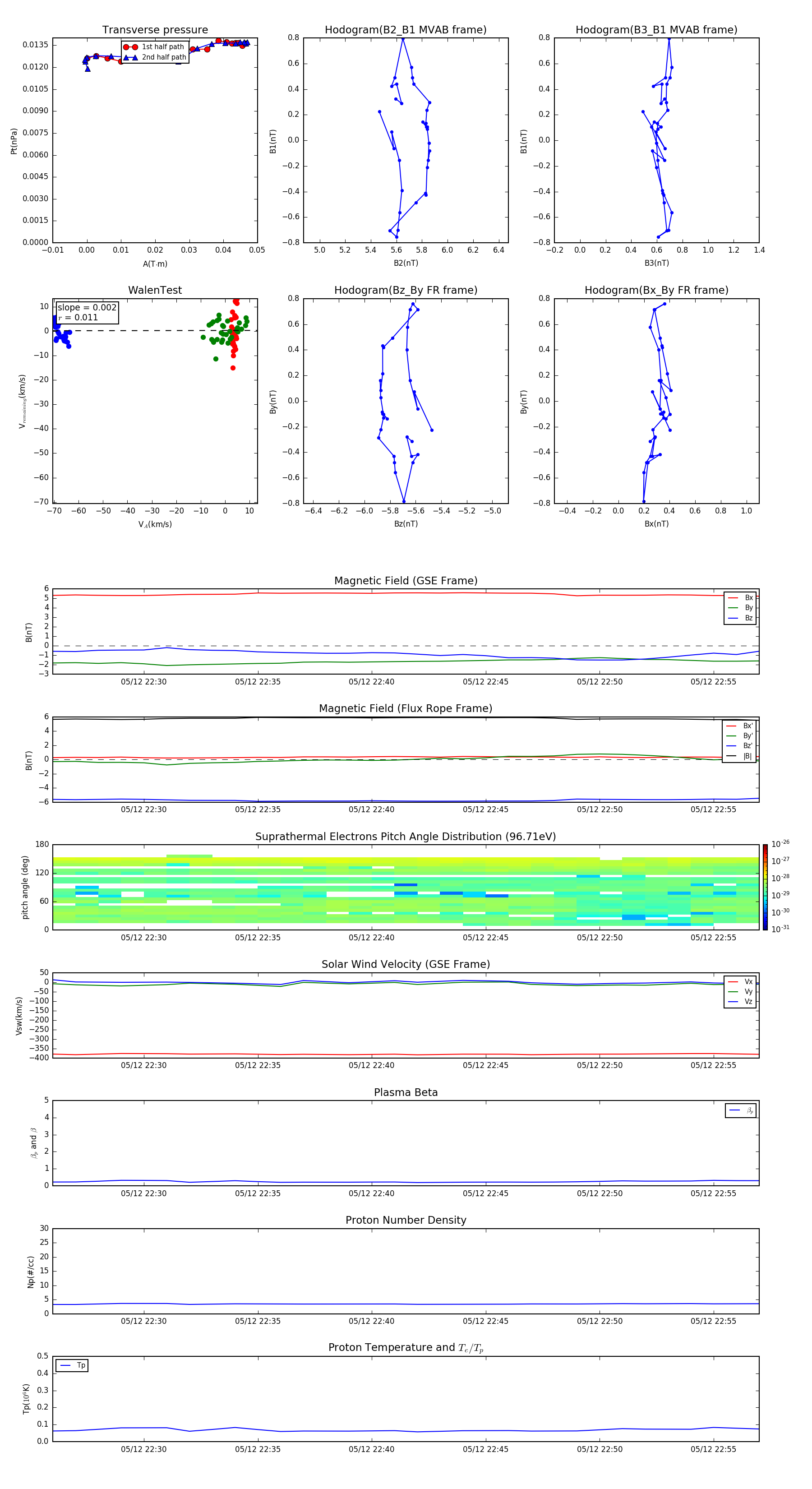Image resolution: width=812 pixels, height=1489 pixels.
Task: Click the 10^-31 colorbar label
Action: pyautogui.click(x=780, y=929)
